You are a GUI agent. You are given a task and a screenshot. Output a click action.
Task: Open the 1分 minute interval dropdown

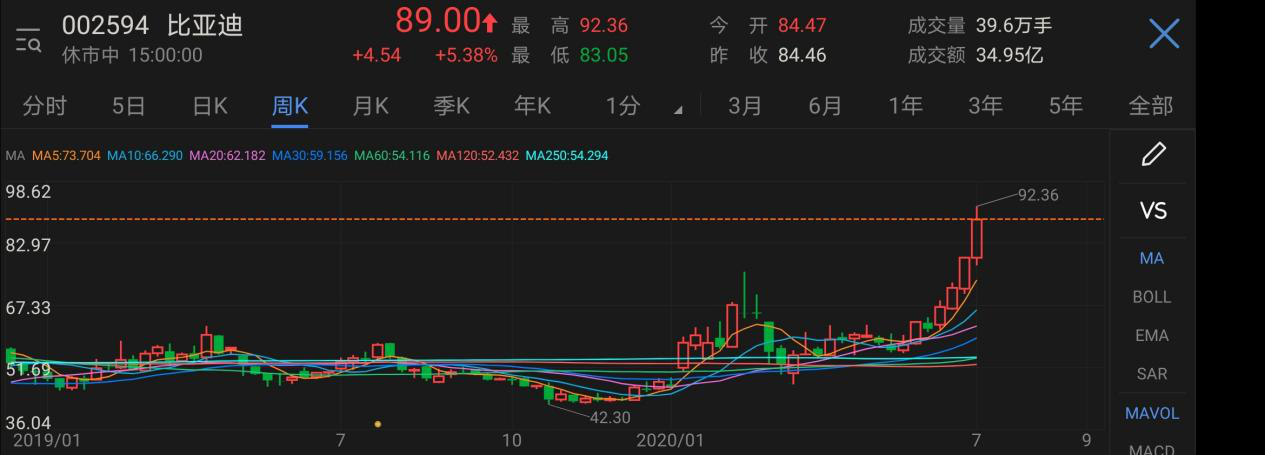[643, 106]
